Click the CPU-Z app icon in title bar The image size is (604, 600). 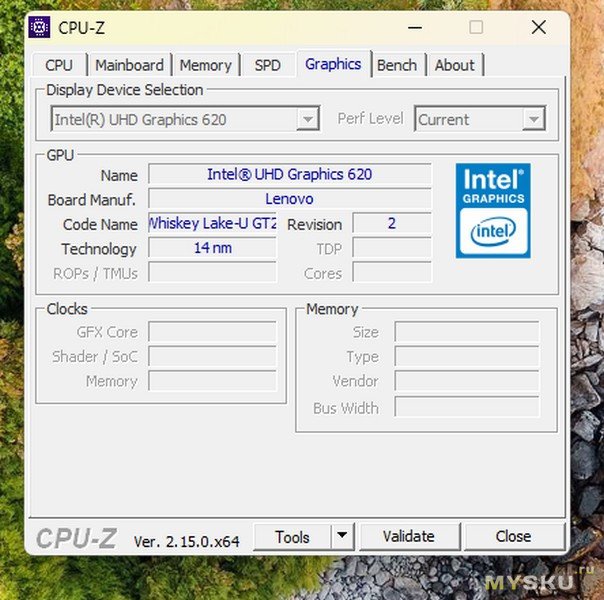tap(39, 27)
